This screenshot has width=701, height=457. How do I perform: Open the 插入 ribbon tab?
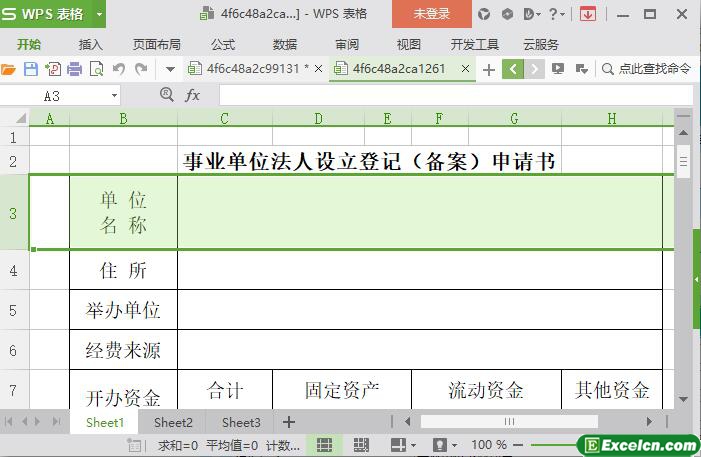[91, 44]
